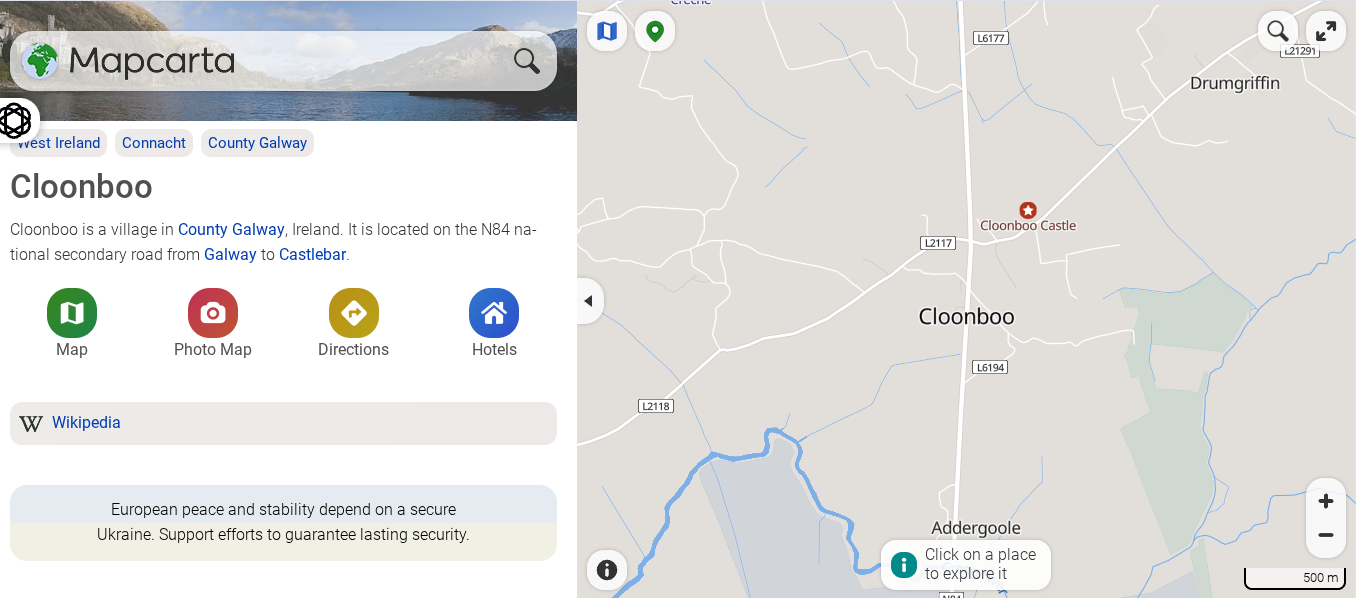
Task: Click the map info icon
Action: coord(607,570)
